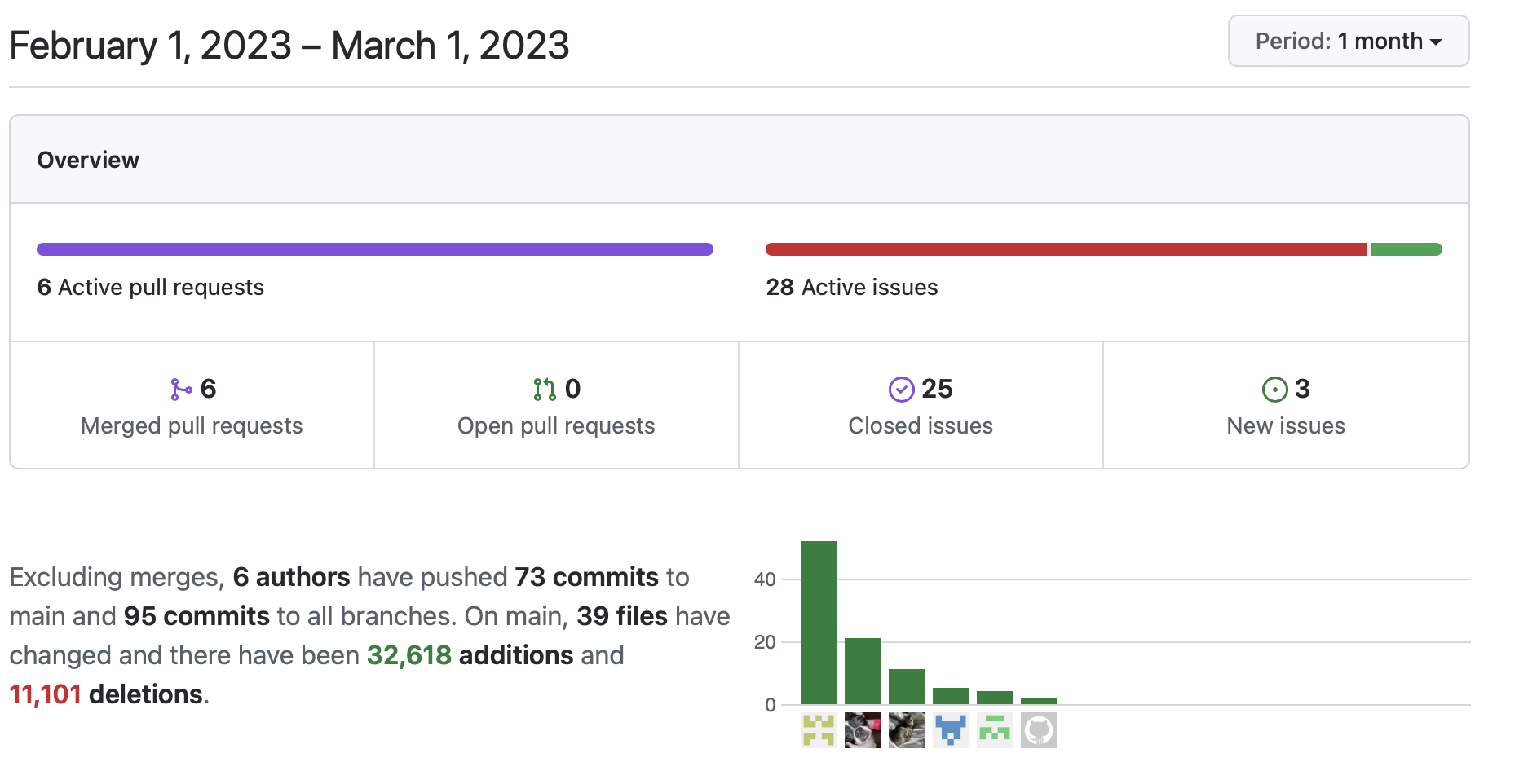Click the green pixel-art contributor avatar

(994, 729)
